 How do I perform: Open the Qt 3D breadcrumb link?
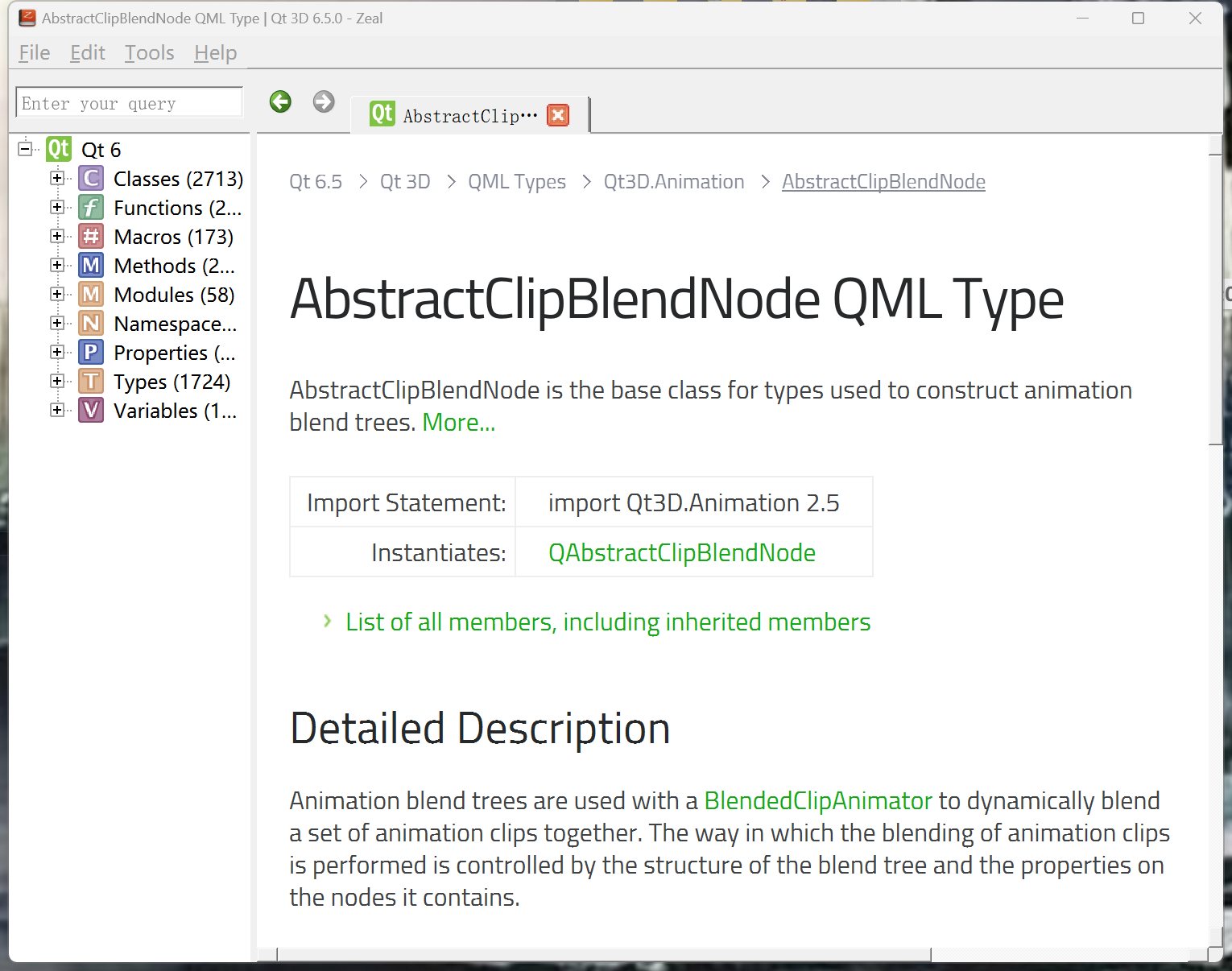pos(405,182)
